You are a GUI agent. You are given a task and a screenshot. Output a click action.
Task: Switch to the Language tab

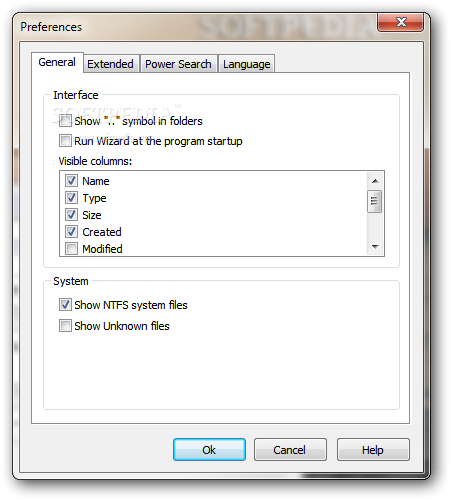(x=246, y=64)
